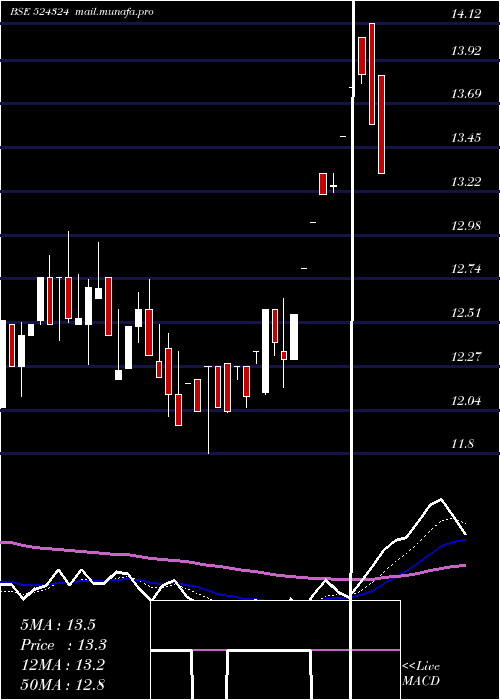Click the 11.8 price axis label

(462, 444)
